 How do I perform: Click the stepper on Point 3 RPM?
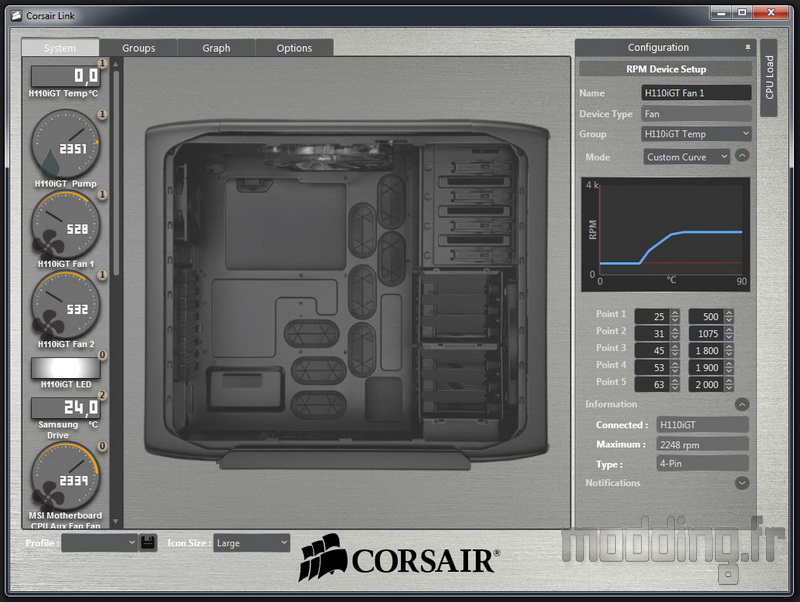coord(730,350)
